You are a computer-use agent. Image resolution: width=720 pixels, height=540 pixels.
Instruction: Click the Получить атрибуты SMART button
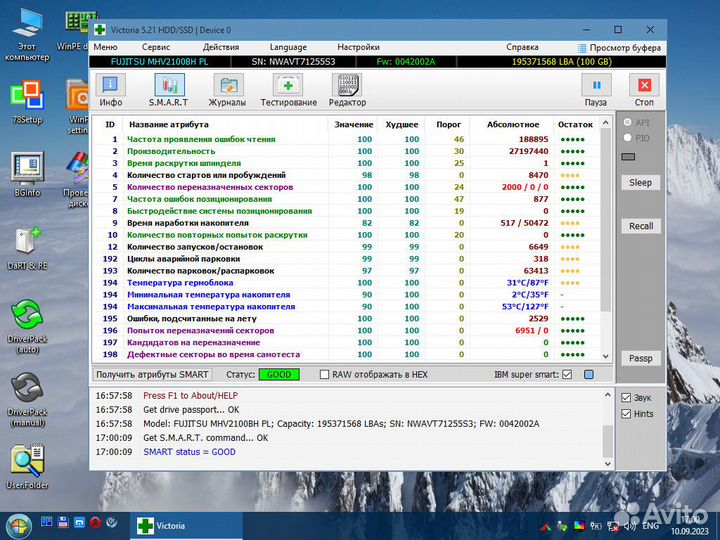coord(152,375)
